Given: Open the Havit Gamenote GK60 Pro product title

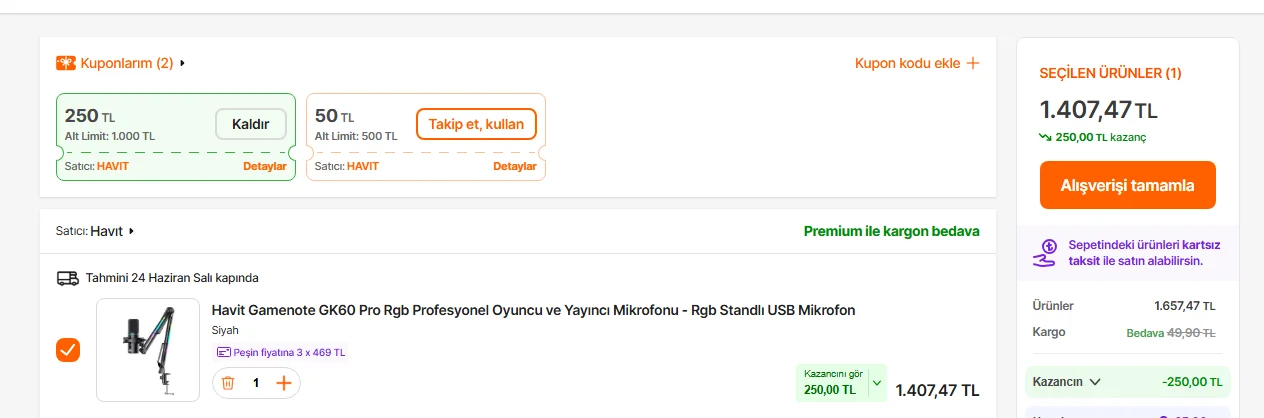Looking at the screenshot, I should (533, 310).
